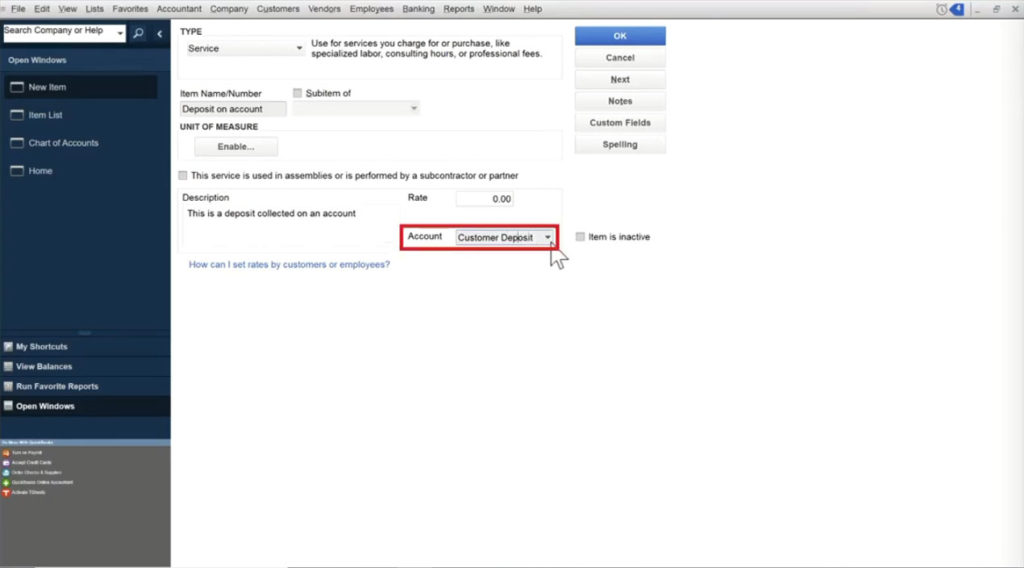
Task: Open the reminders clock icon
Action: pyautogui.click(x=942, y=9)
